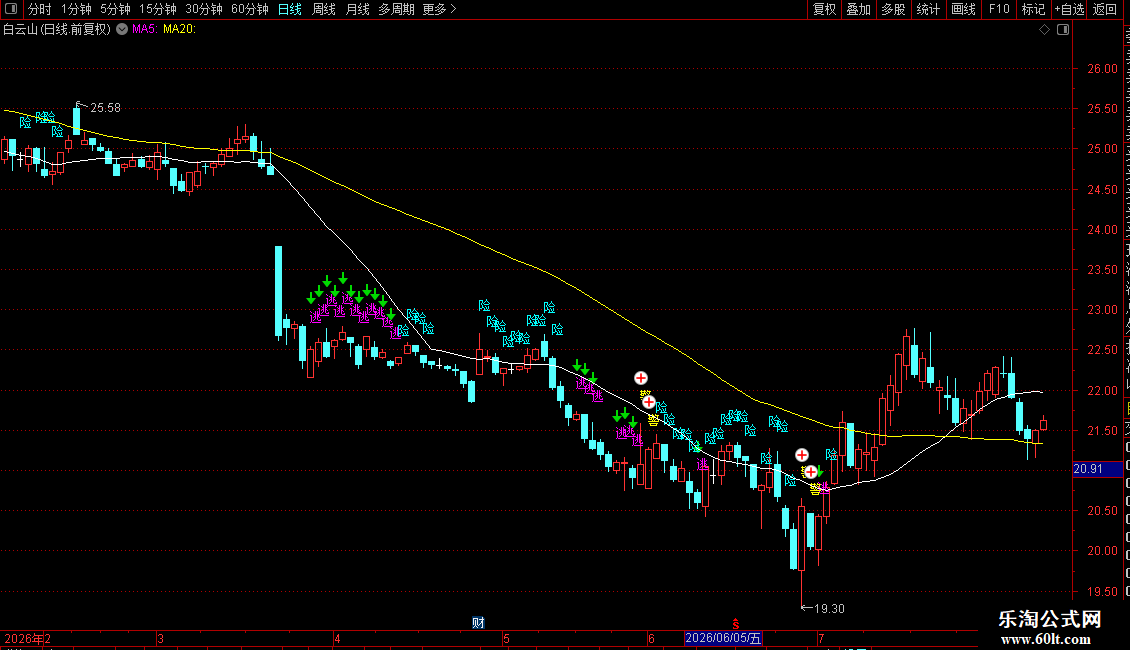Viewport: 1130px width, 650px height.
Task: Switch to 分时 view
Action: pyautogui.click(x=40, y=9)
